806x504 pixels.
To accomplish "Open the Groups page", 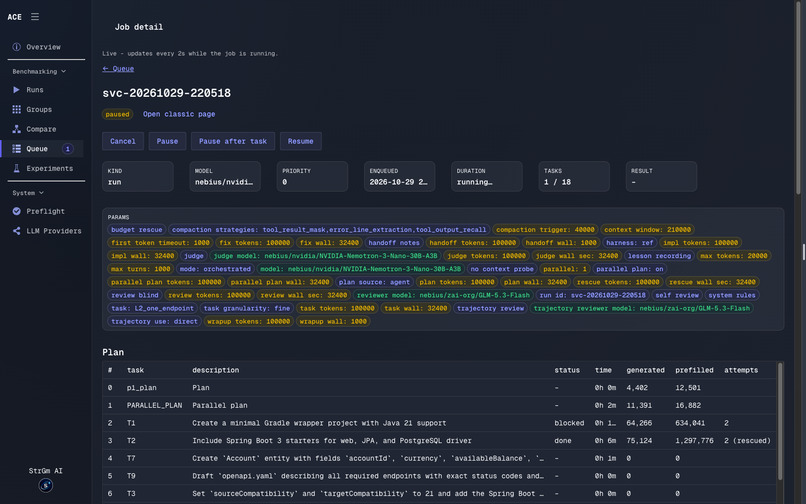I will click(x=39, y=109).
